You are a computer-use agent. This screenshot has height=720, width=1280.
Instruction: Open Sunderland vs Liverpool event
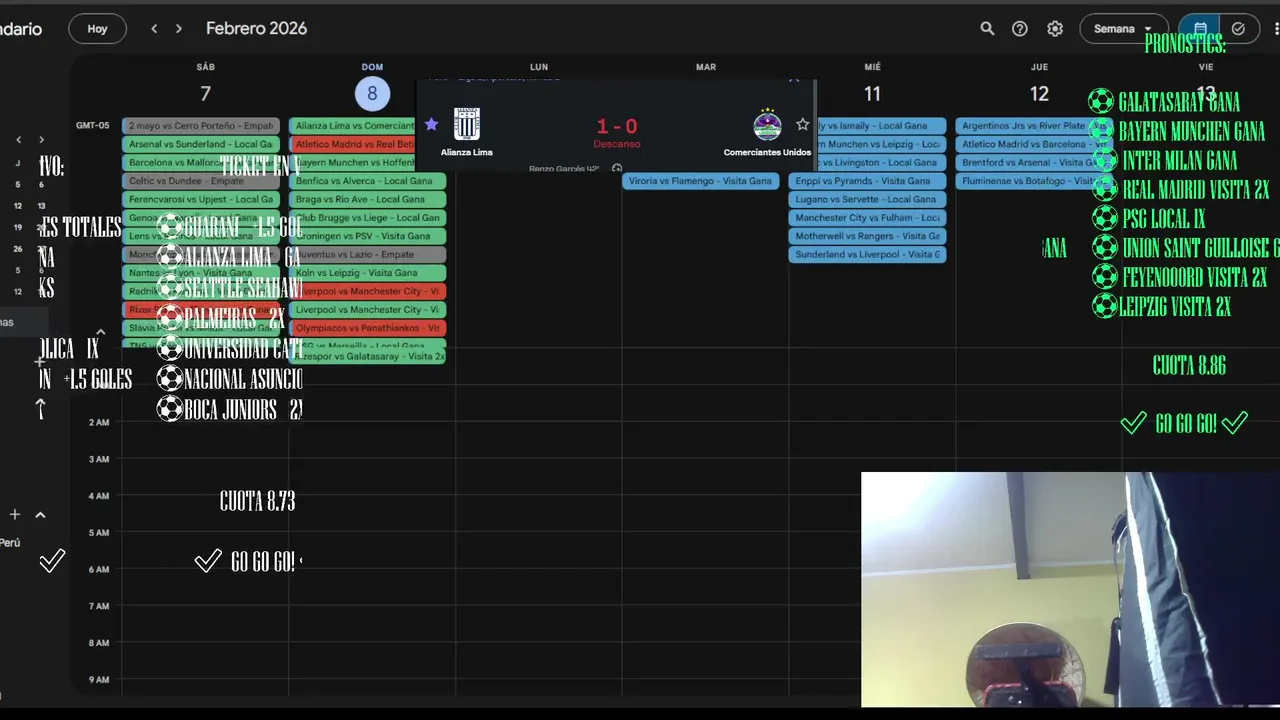tap(867, 254)
